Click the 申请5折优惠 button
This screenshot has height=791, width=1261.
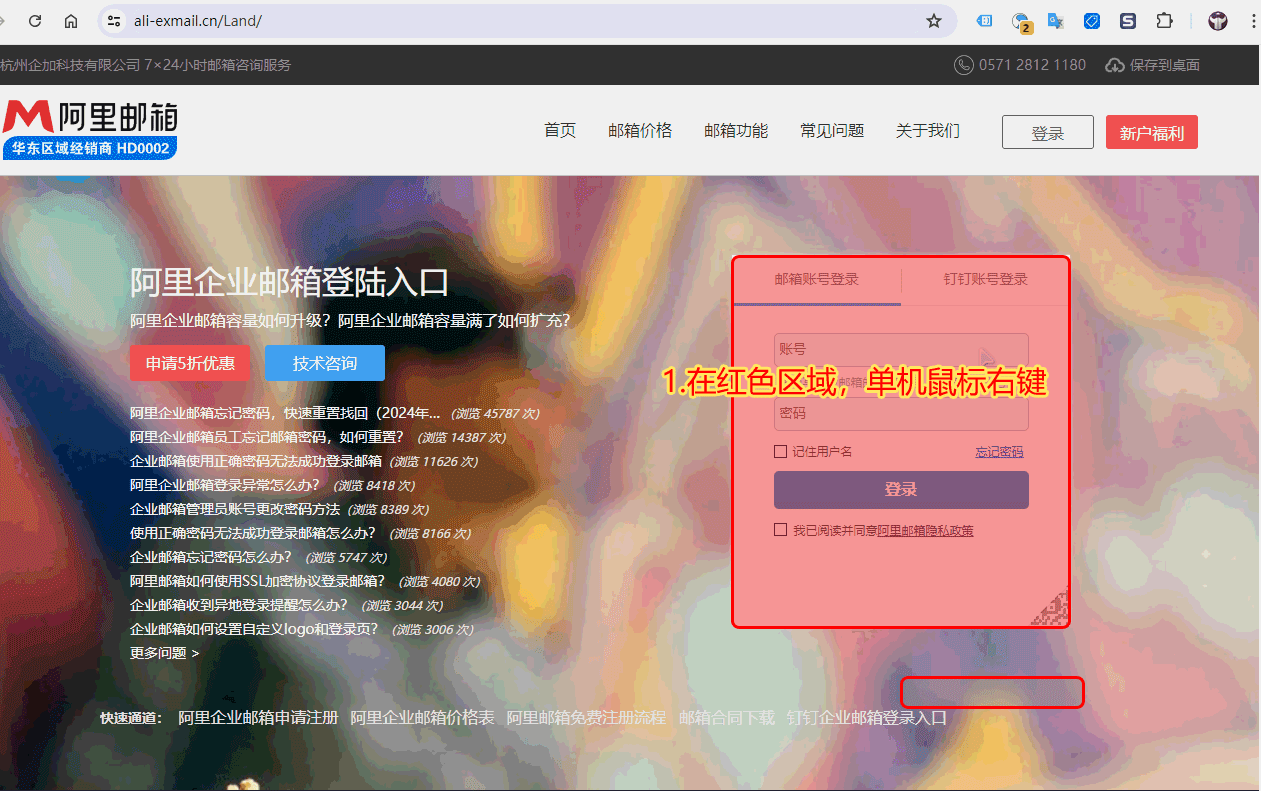[190, 363]
